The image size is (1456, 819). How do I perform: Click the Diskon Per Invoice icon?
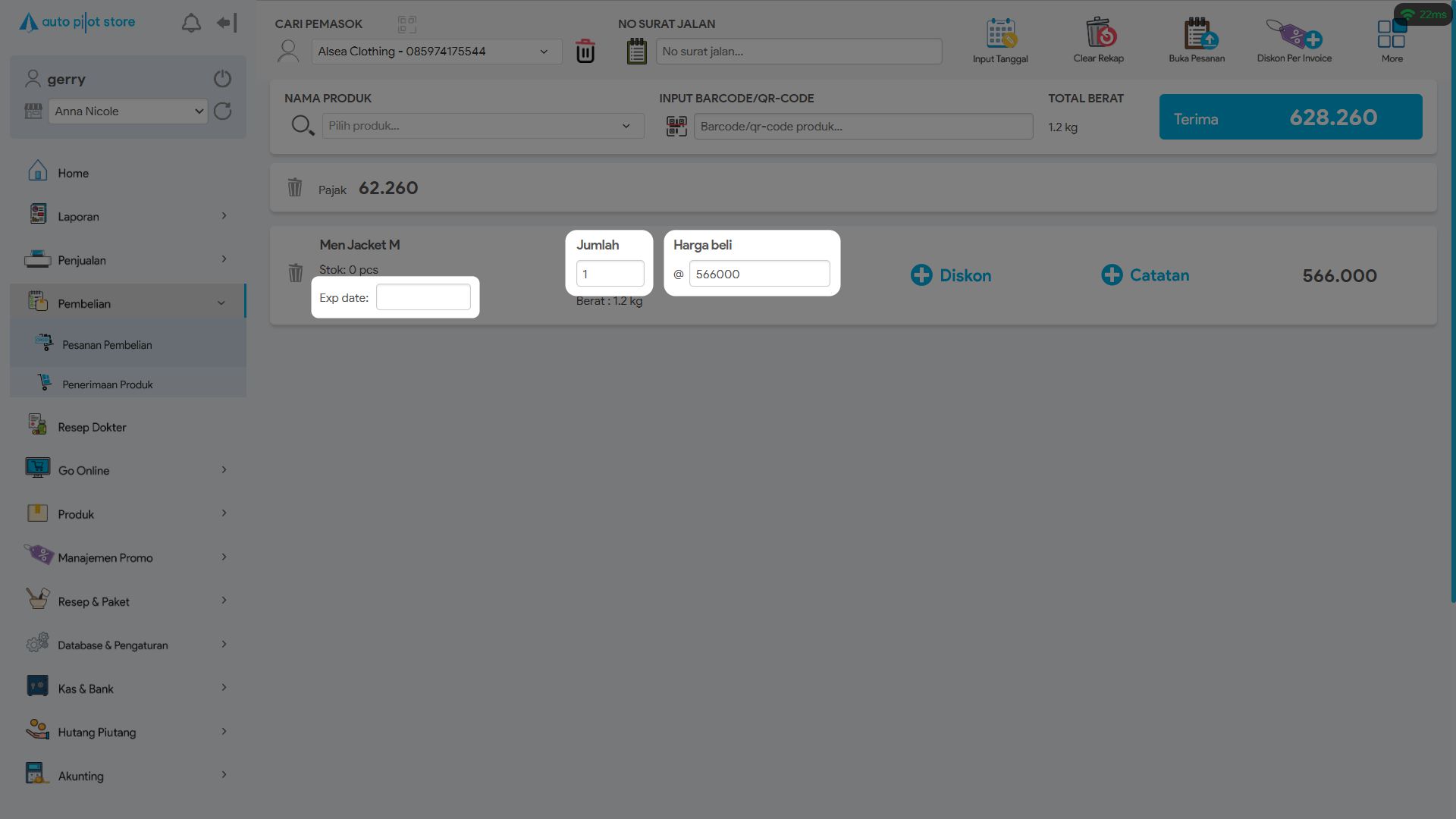tap(1294, 34)
